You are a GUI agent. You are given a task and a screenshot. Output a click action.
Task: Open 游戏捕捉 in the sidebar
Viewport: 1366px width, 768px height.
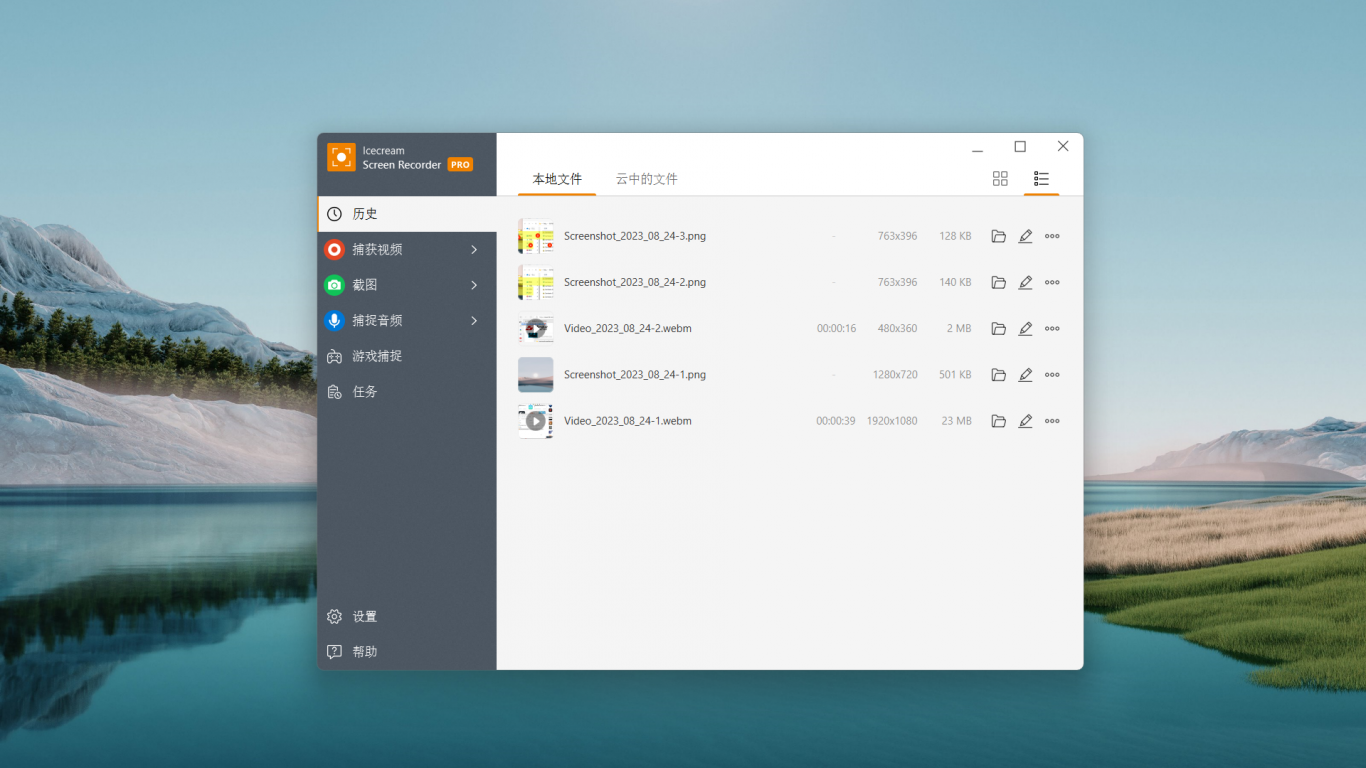pyautogui.click(x=376, y=356)
